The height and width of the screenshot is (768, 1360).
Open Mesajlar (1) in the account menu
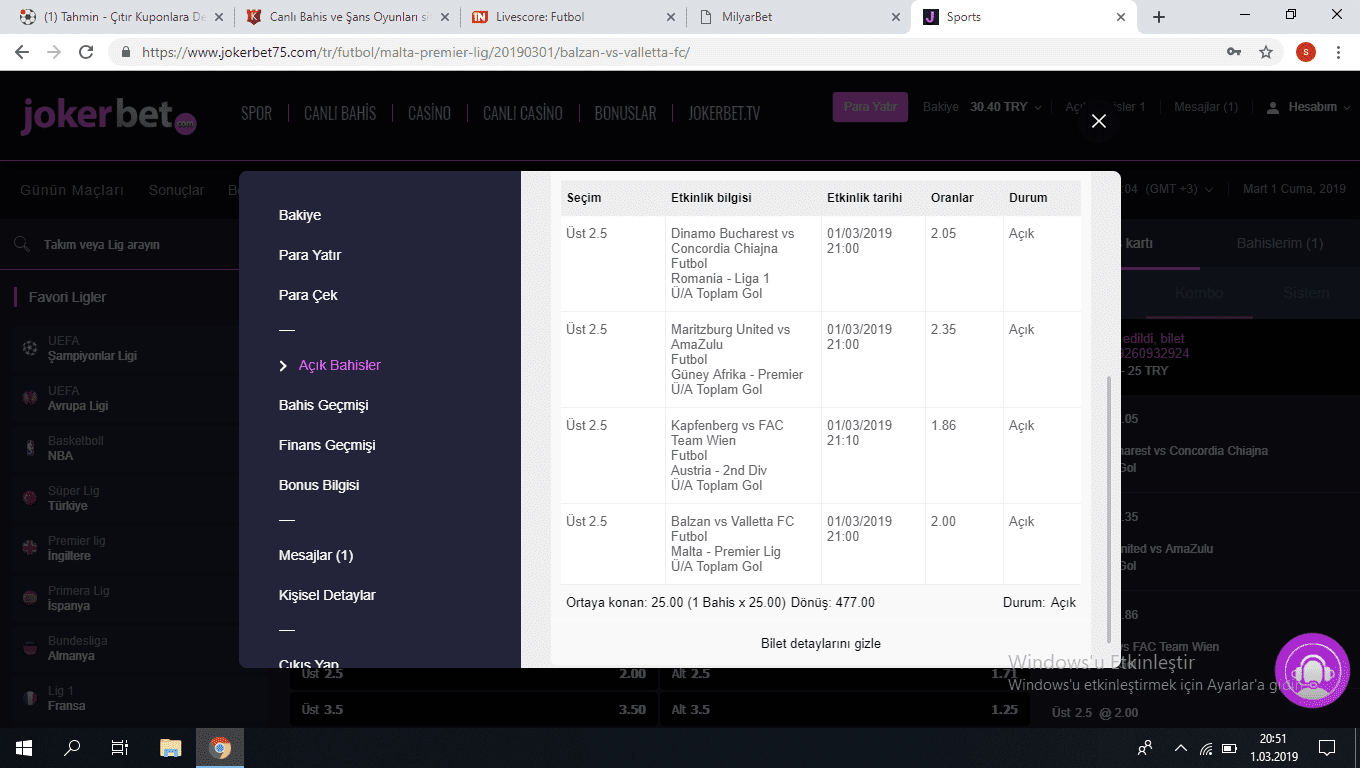coord(316,555)
